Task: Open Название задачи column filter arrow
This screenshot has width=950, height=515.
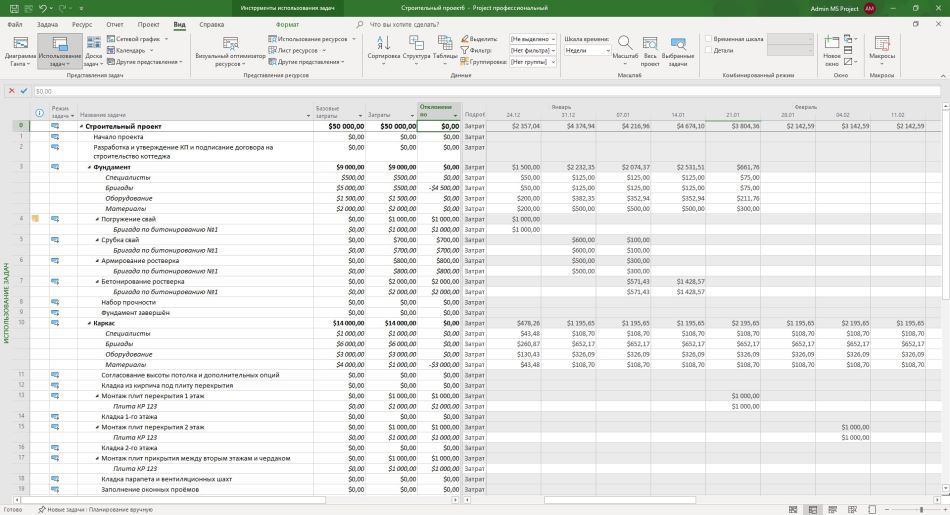Action: tap(308, 115)
